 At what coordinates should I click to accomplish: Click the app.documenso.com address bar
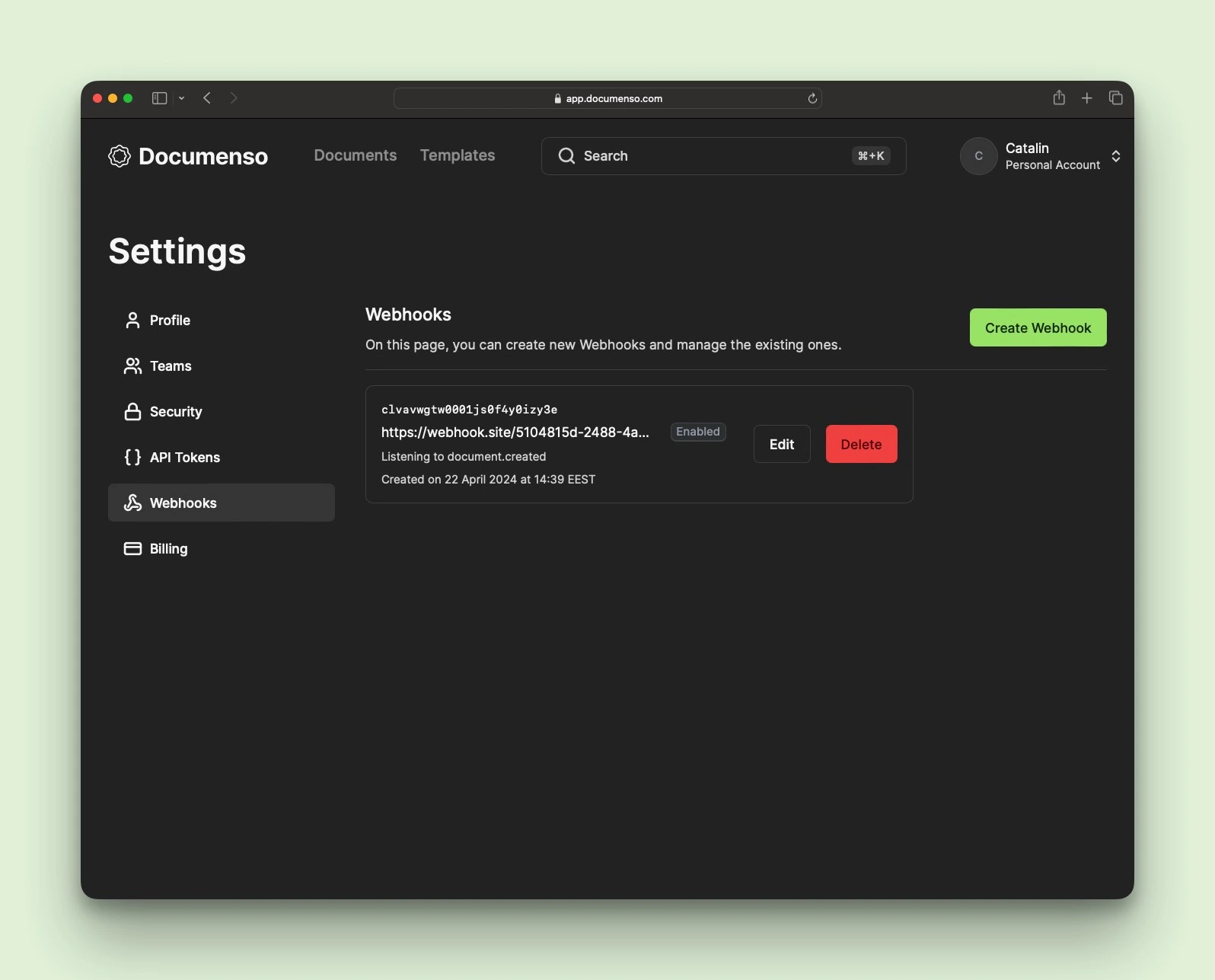coord(607,98)
